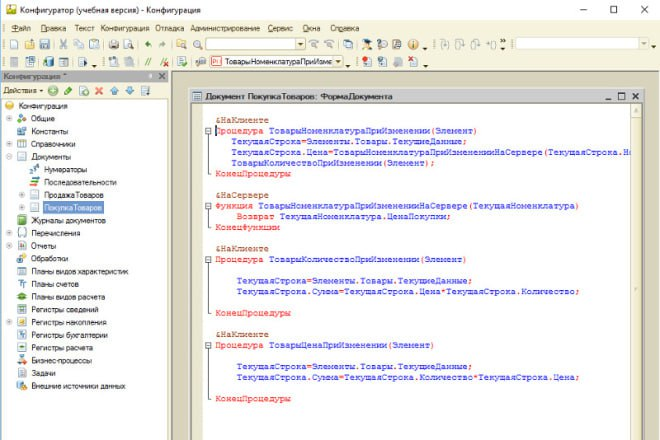Open the procedure list dropdown ТоварыНоменклатураПриИзме
This screenshot has width=660, height=440.
pos(338,62)
